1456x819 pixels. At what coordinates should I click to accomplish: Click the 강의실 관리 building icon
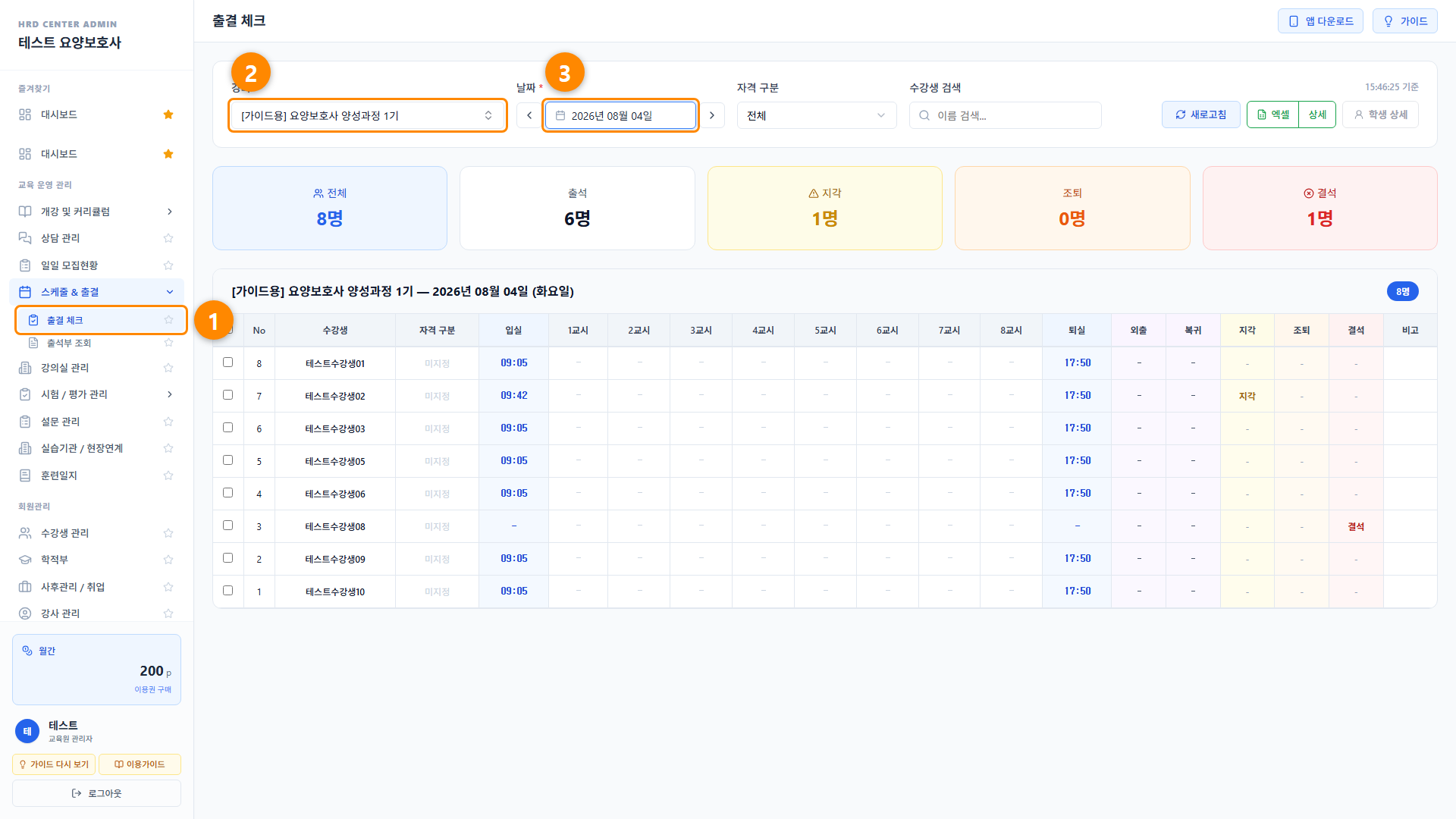coord(25,368)
